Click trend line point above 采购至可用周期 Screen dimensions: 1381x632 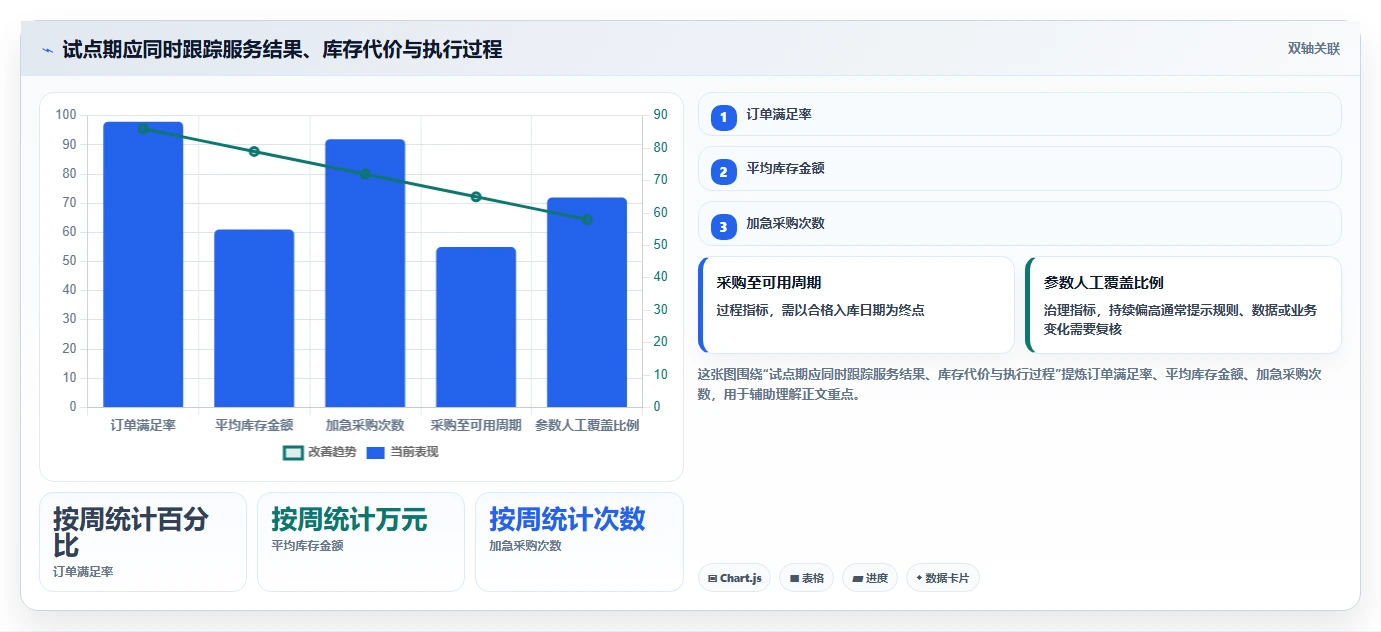tap(476, 197)
